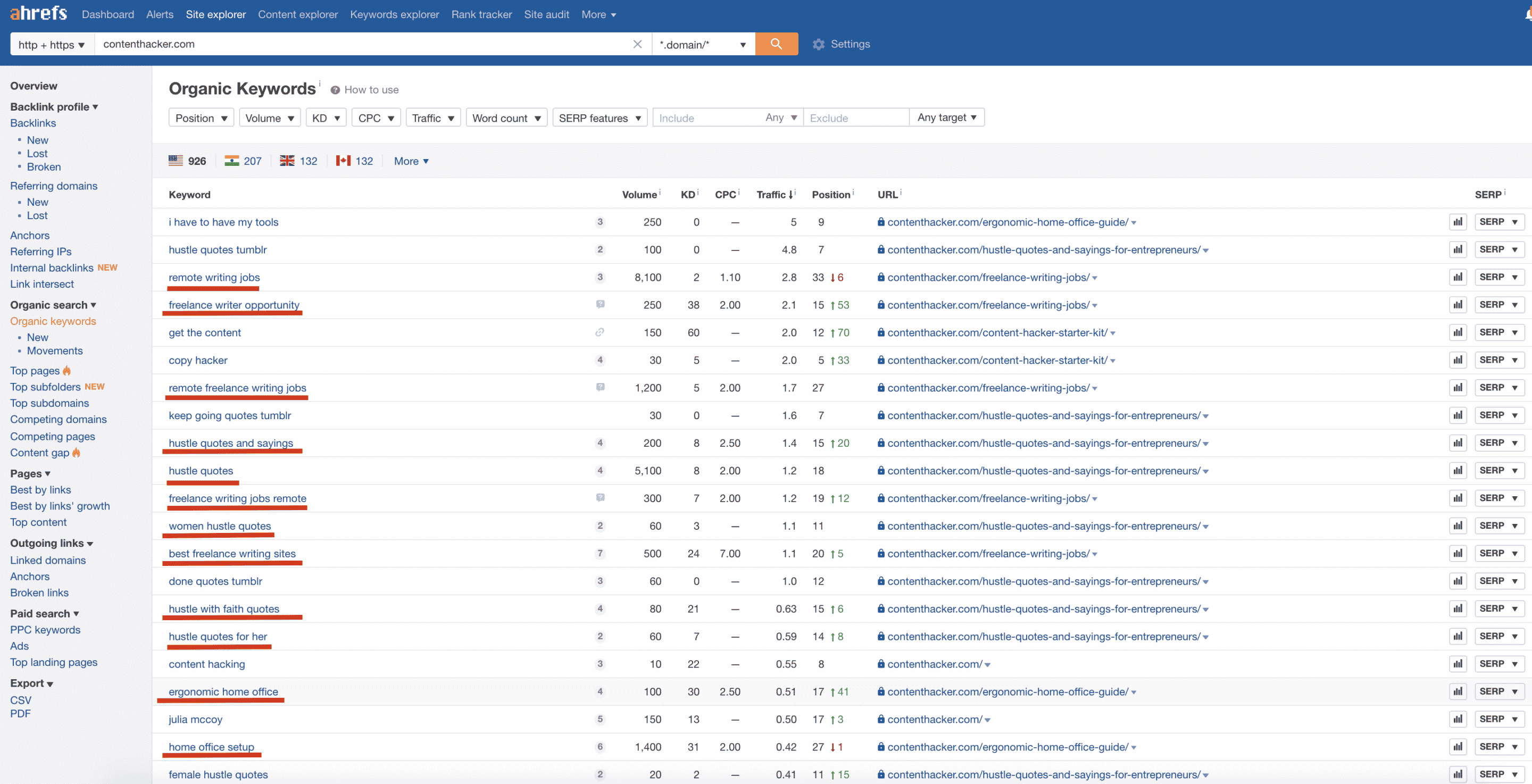The width and height of the screenshot is (1532, 784).
Task: Open history chart for 'get the content'
Action: click(x=1457, y=332)
